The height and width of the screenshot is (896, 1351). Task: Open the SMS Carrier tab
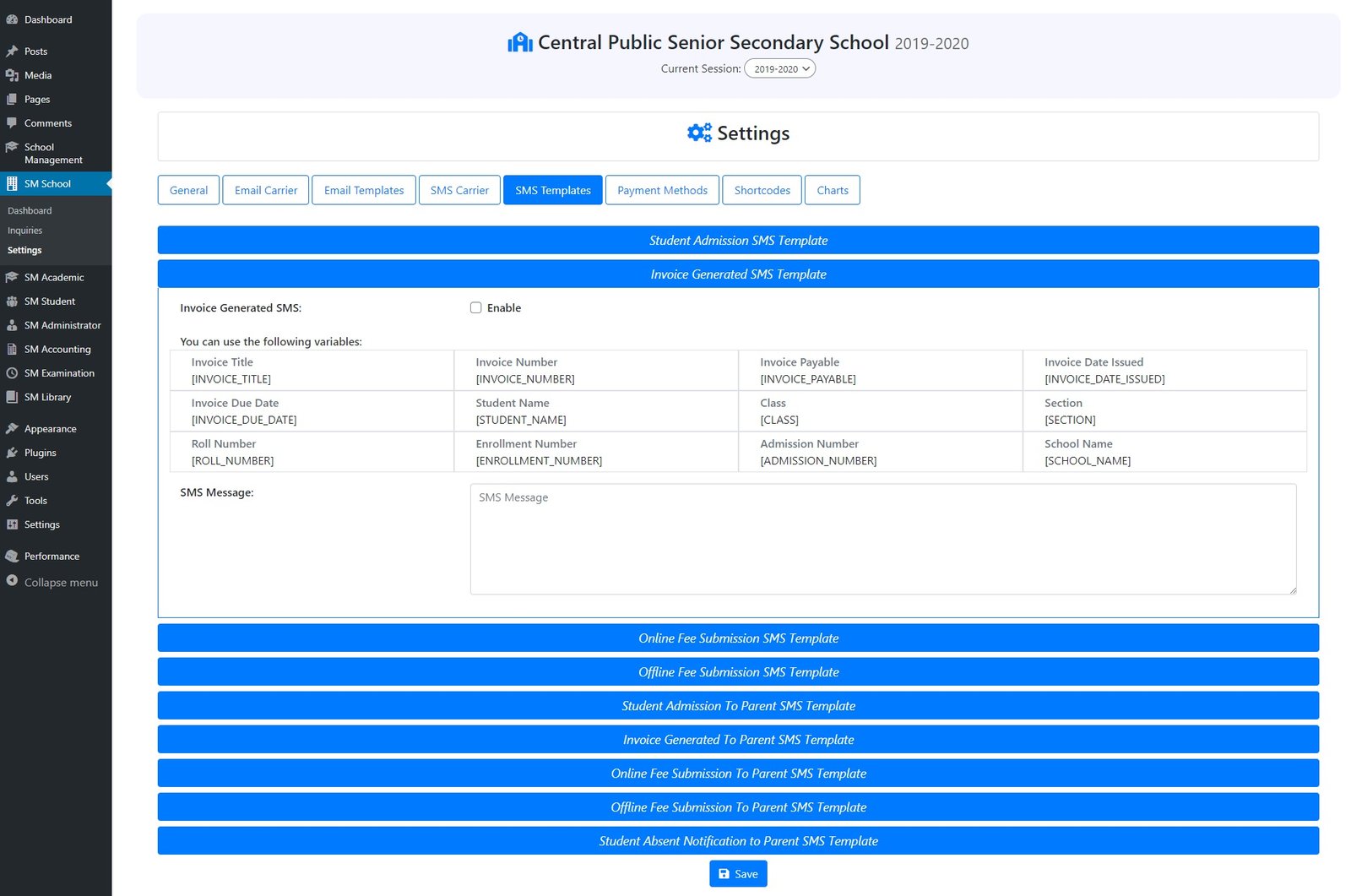click(459, 190)
